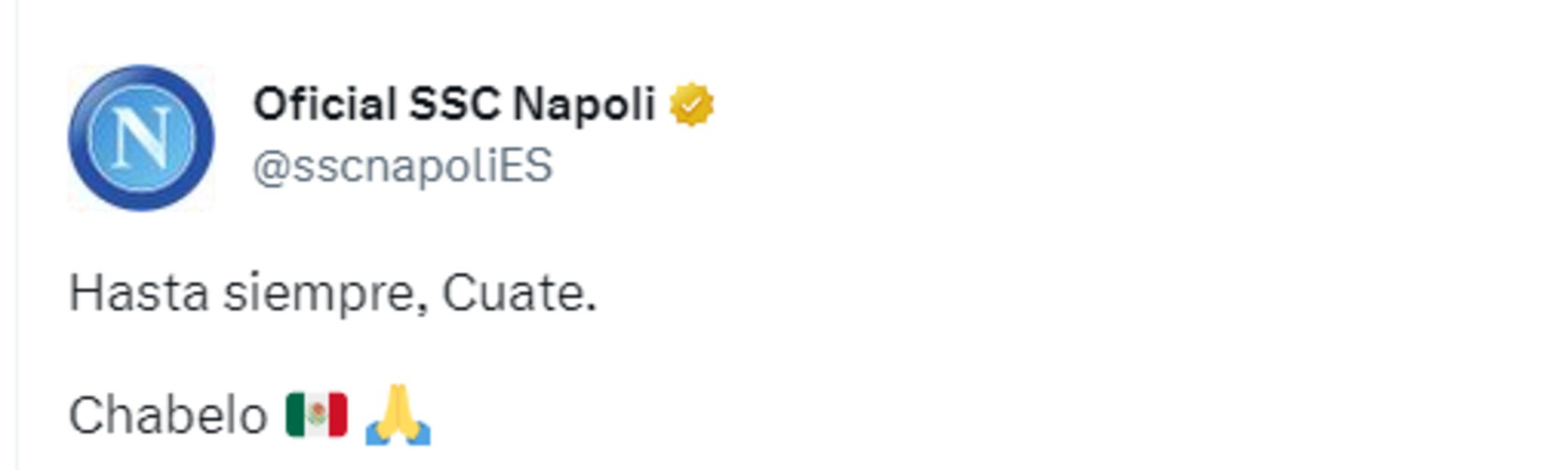This screenshot has height=470, width=1568.
Task: Click the praying hands emoji
Action: click(397, 415)
